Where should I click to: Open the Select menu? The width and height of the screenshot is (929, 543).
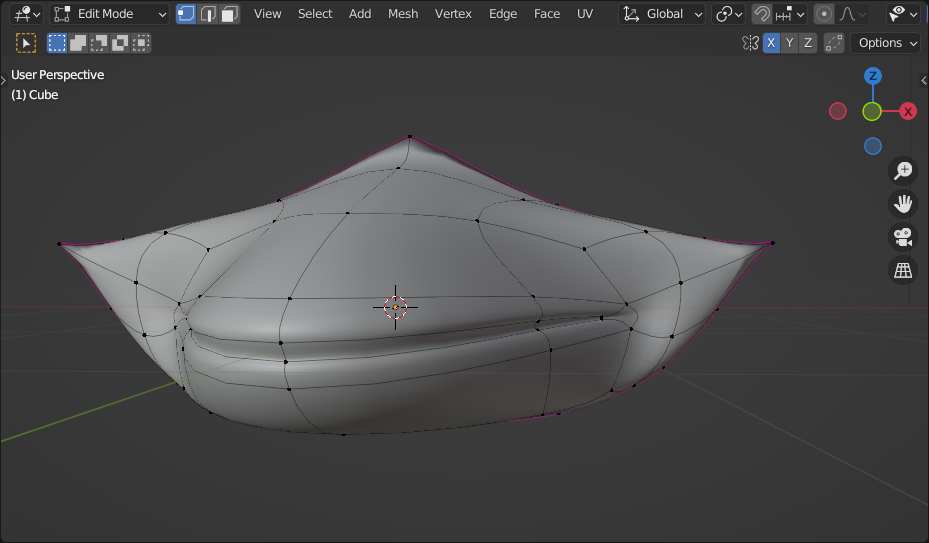315,14
